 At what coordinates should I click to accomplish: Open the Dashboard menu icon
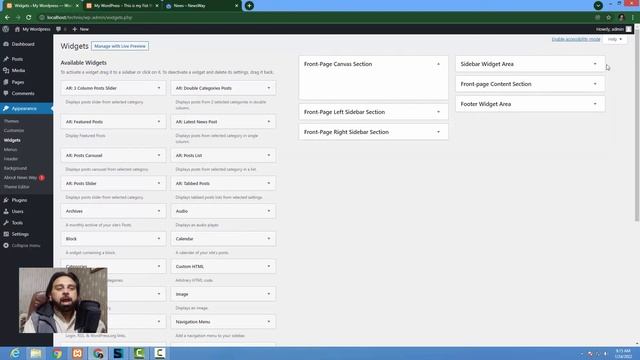[6, 44]
